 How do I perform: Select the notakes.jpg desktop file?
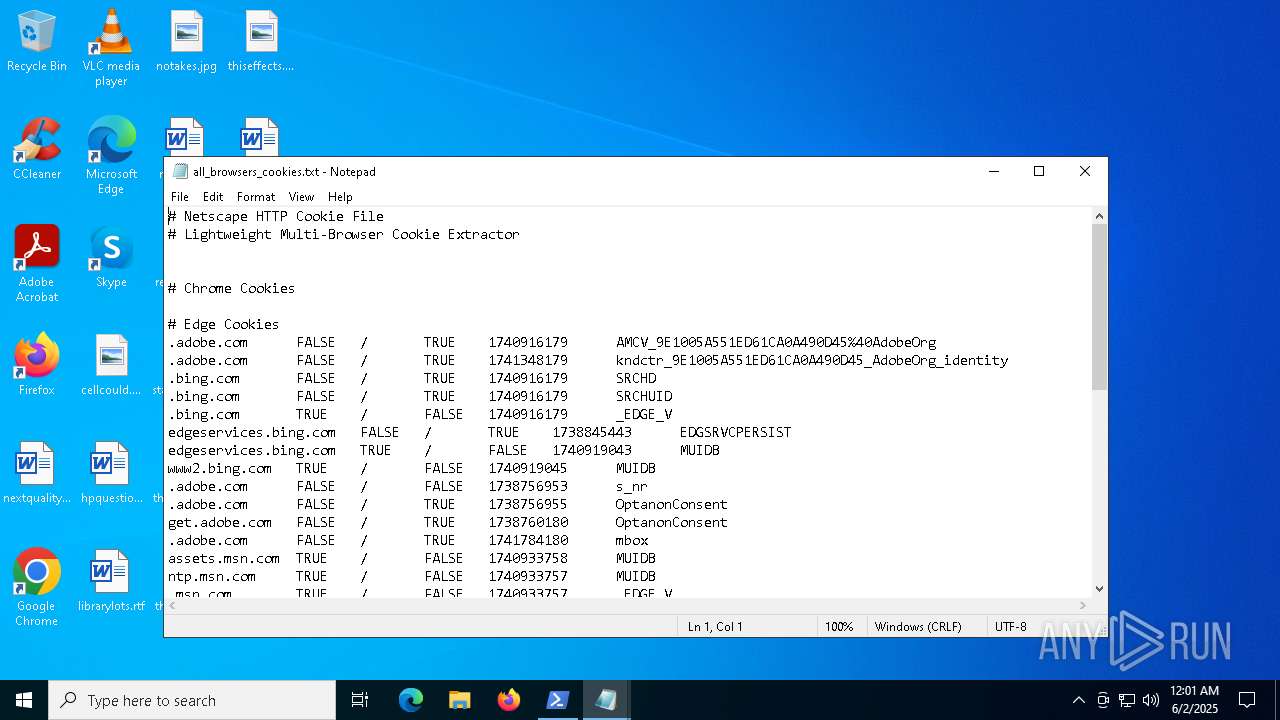tap(186, 41)
